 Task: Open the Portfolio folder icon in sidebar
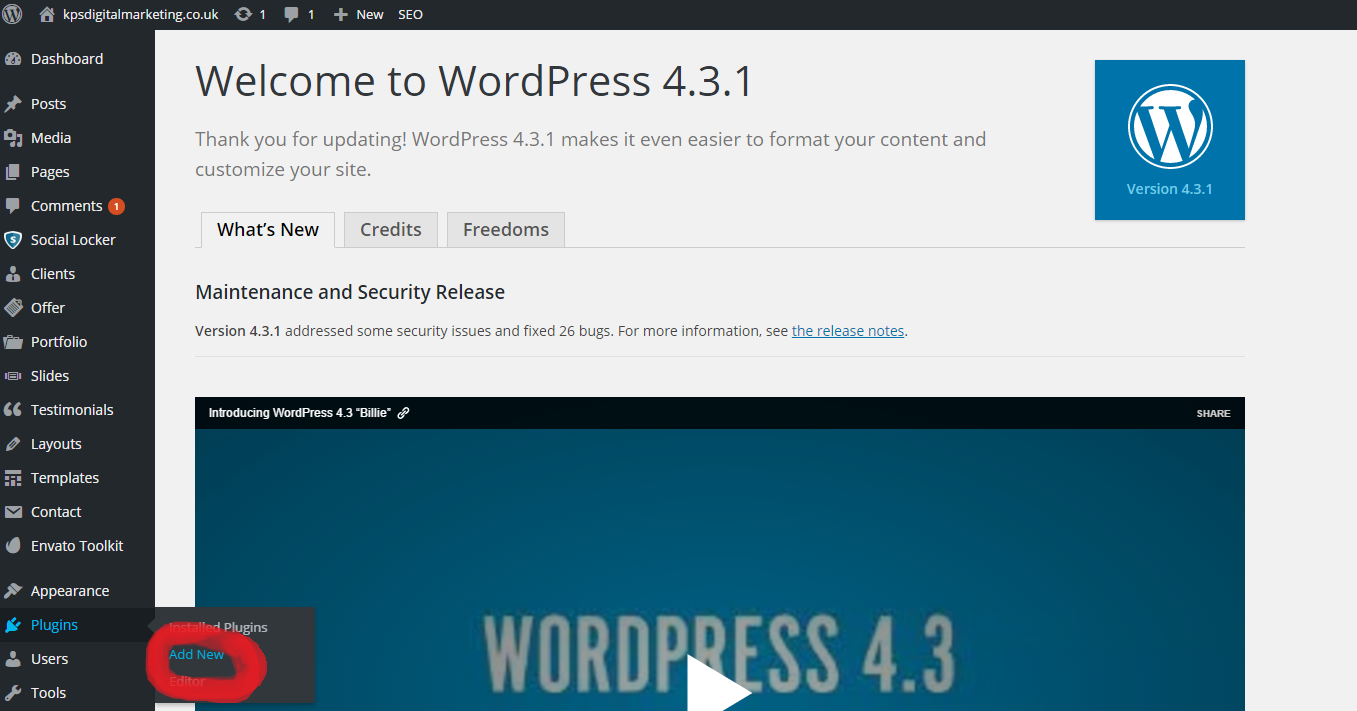tap(13, 342)
